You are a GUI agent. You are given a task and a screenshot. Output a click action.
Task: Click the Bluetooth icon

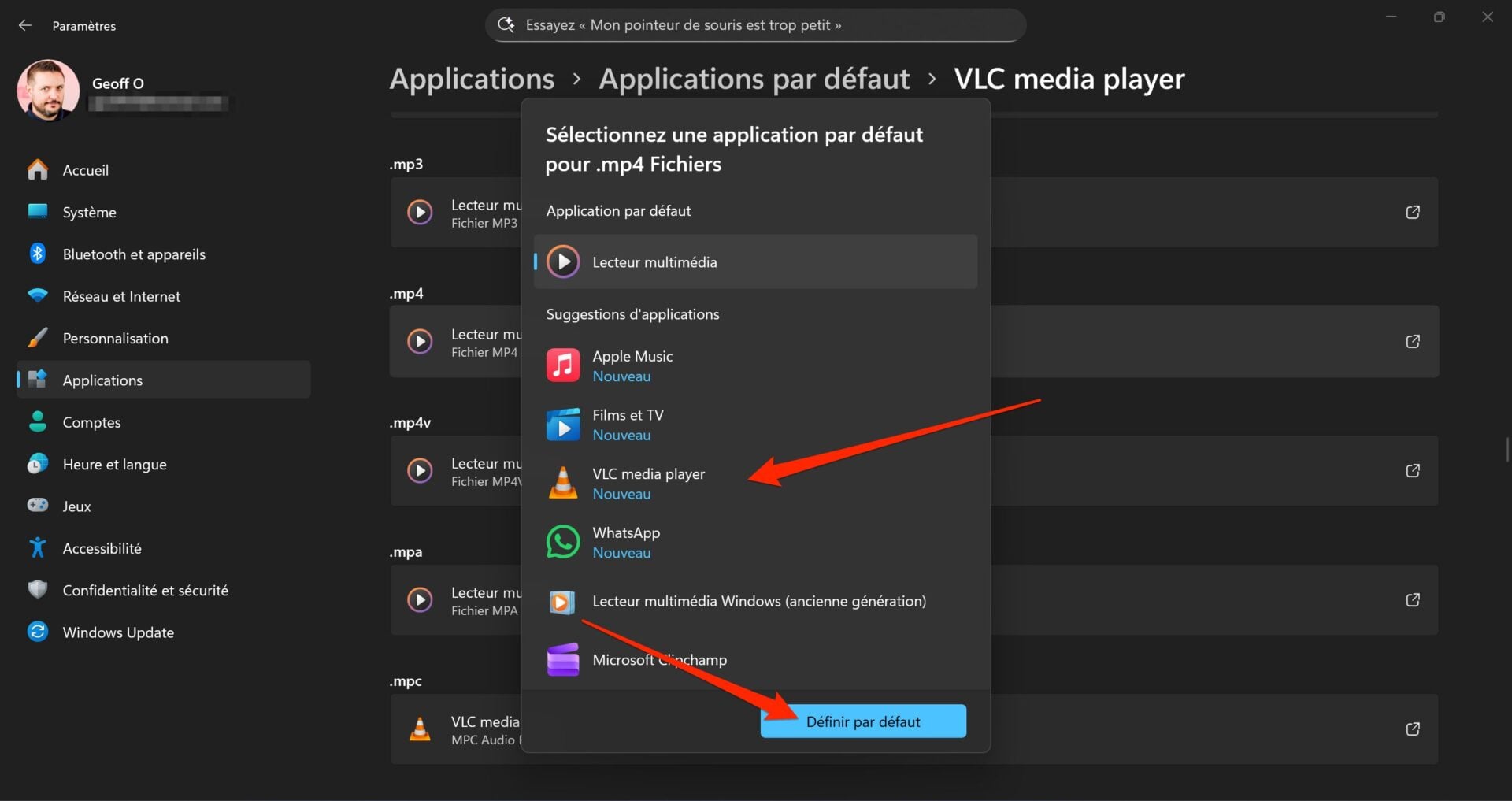click(37, 254)
